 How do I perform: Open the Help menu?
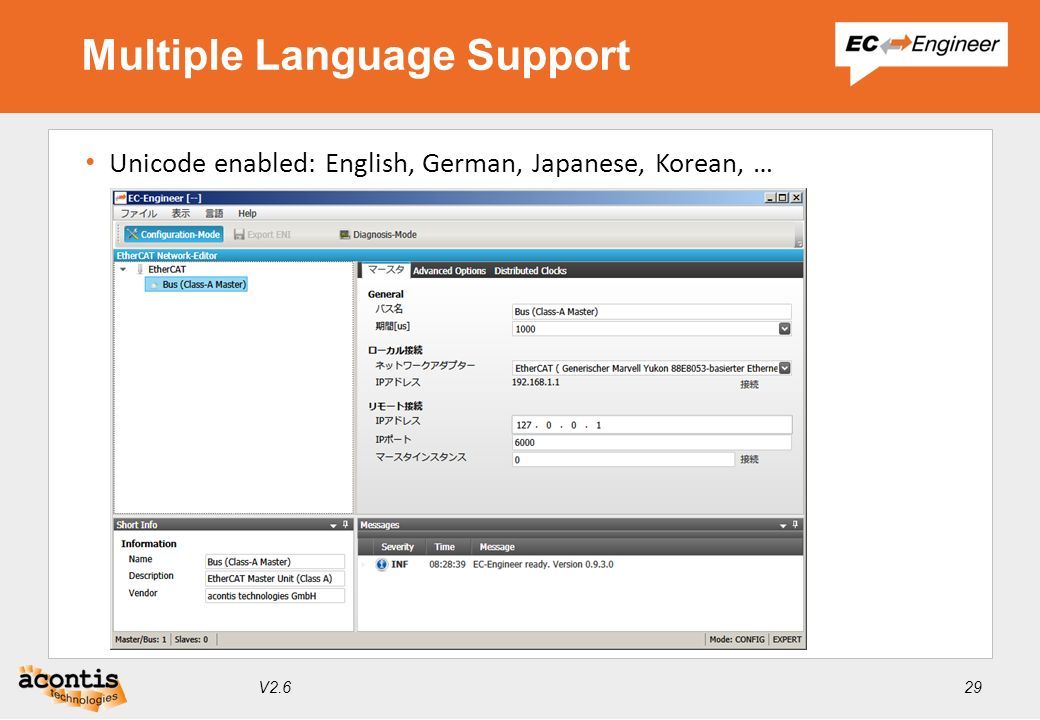[247, 213]
